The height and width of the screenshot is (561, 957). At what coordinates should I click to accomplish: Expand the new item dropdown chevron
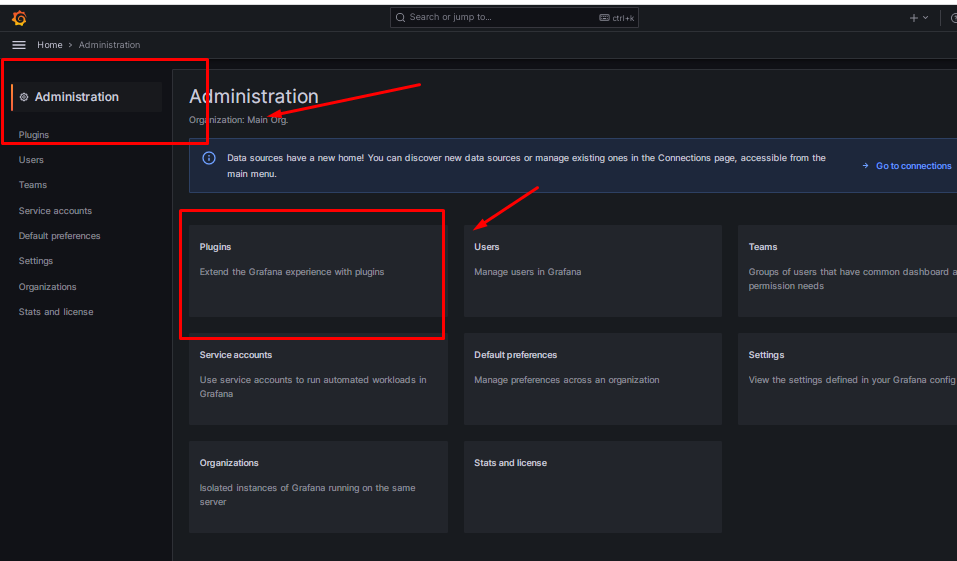tap(925, 18)
